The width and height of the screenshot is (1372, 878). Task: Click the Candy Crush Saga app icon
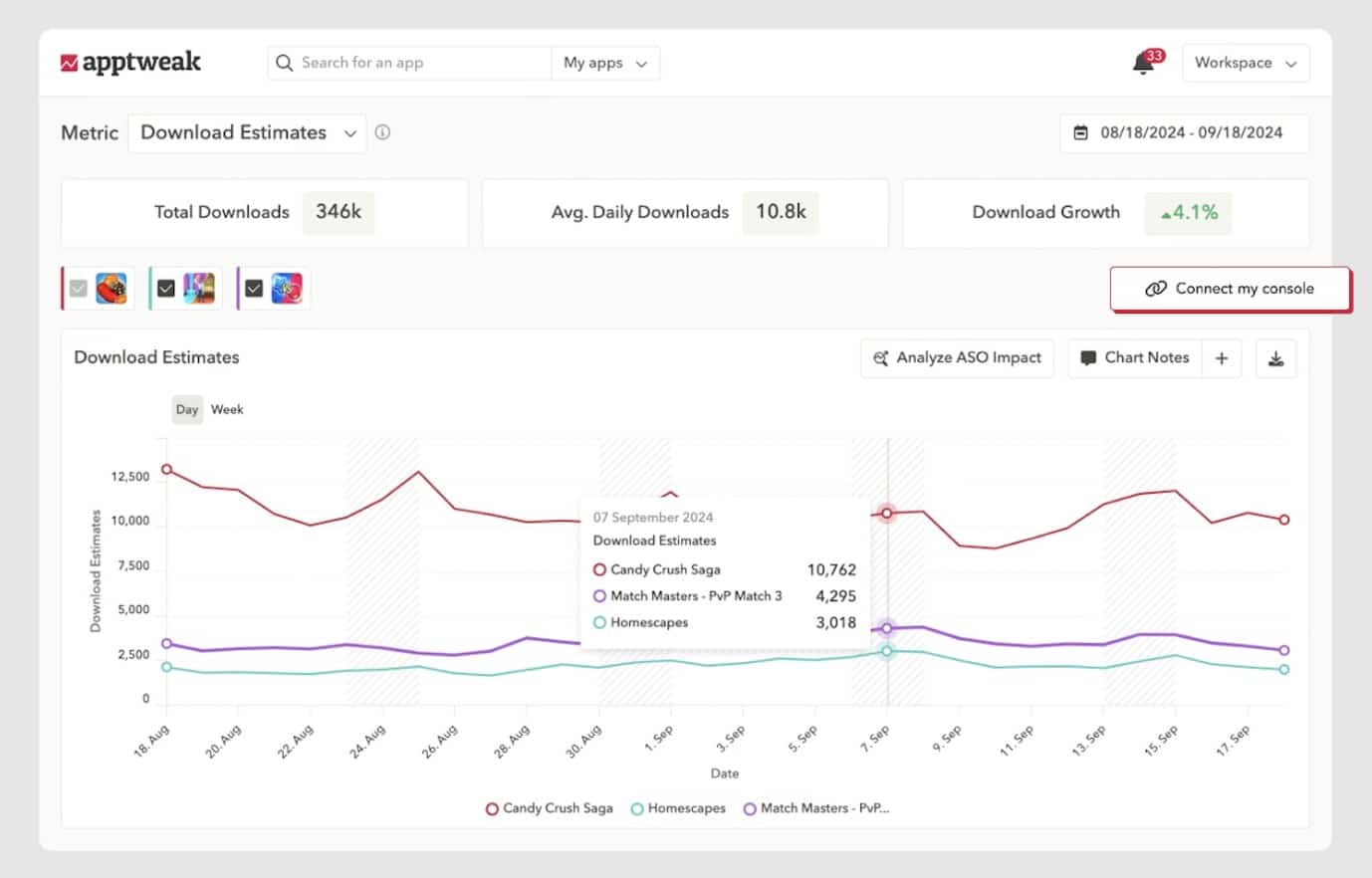[112, 288]
